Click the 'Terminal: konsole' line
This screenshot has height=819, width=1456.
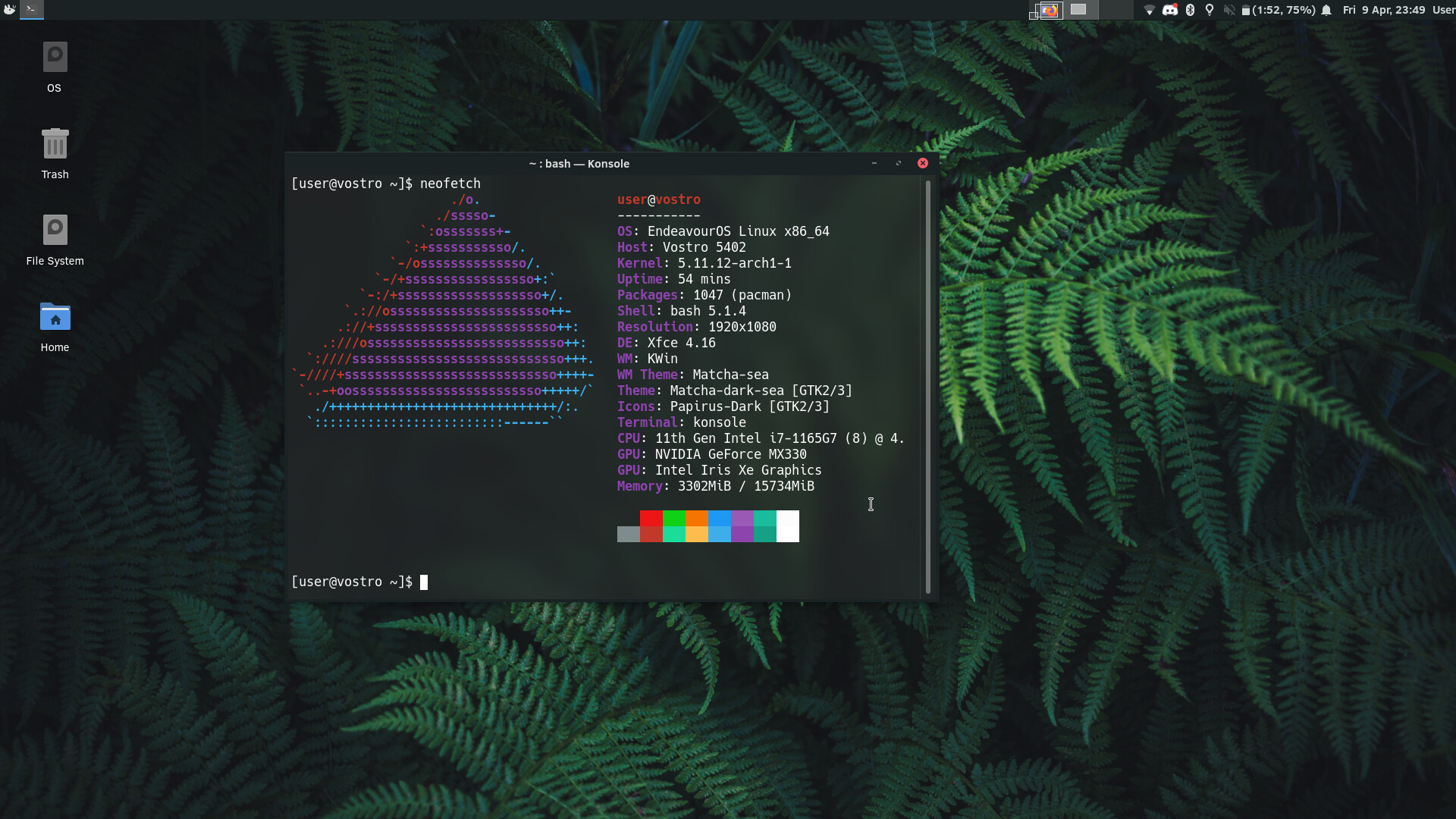pyautogui.click(x=682, y=422)
